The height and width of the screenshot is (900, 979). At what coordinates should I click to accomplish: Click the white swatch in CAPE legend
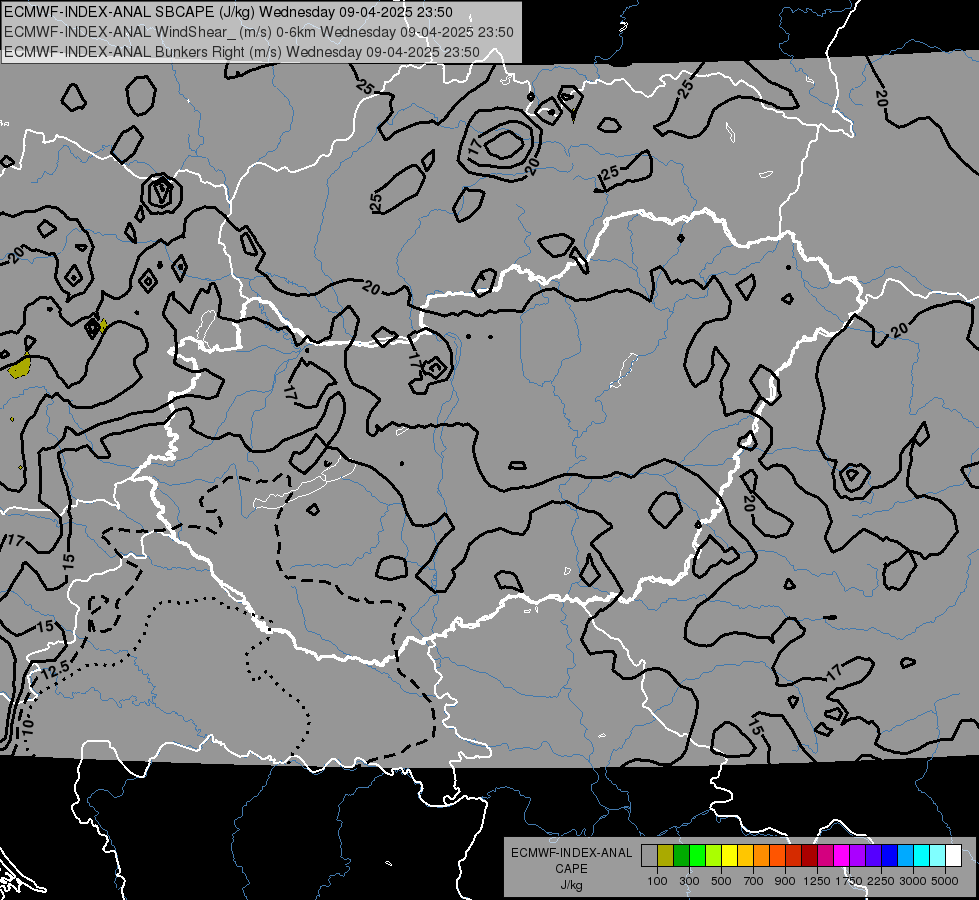tap(953, 855)
